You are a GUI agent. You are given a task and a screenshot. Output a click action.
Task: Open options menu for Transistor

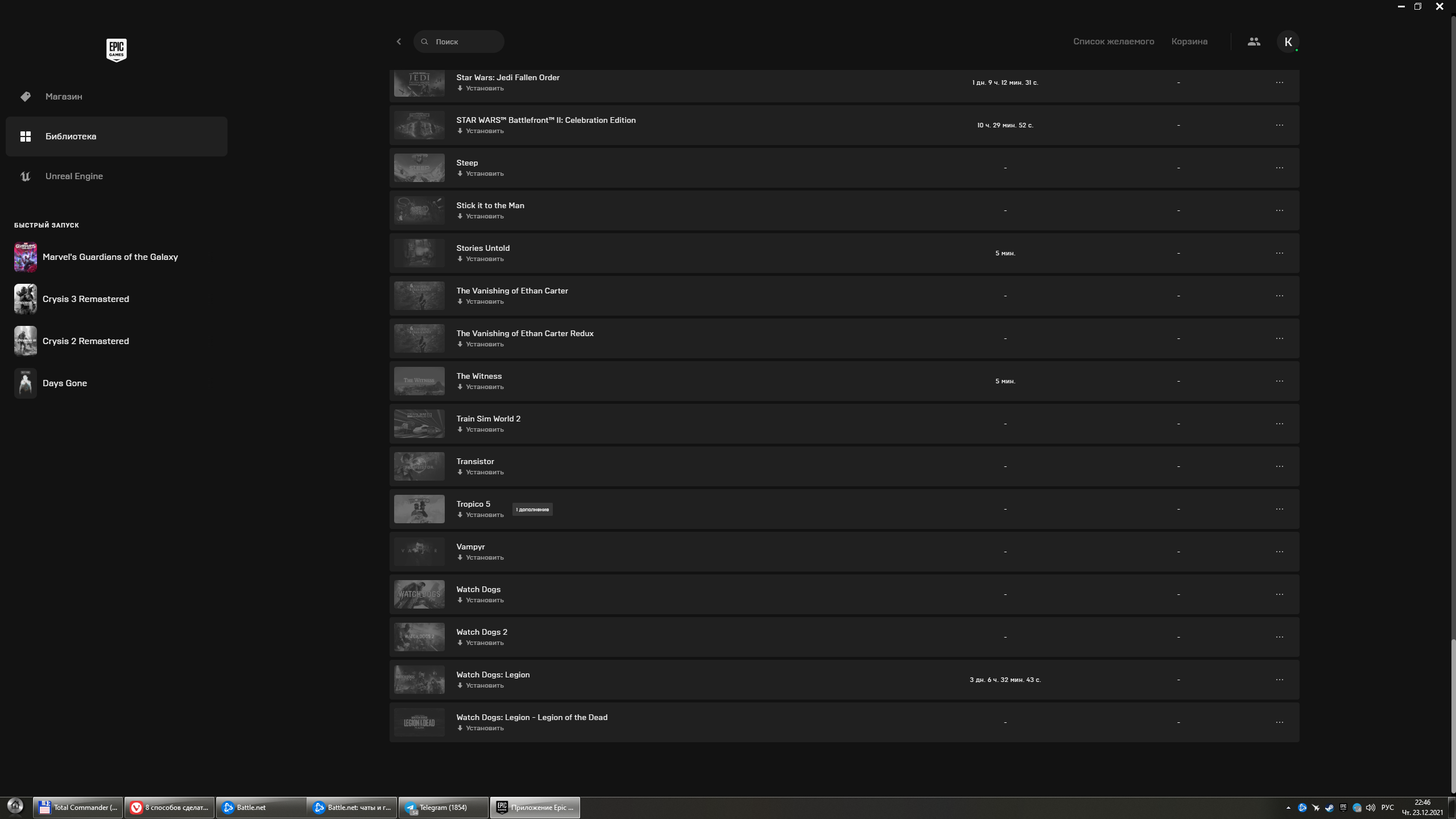pyautogui.click(x=1280, y=466)
